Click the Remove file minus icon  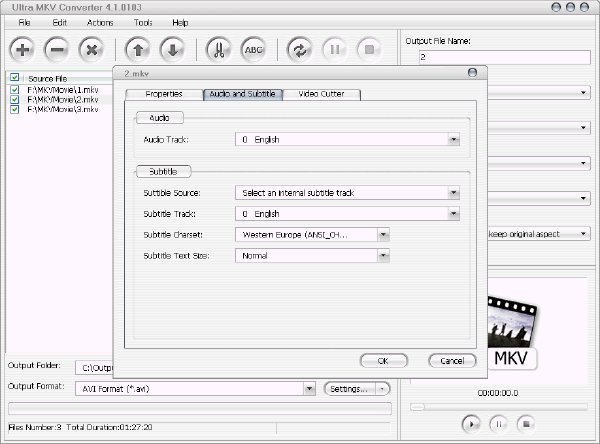pyautogui.click(x=57, y=49)
